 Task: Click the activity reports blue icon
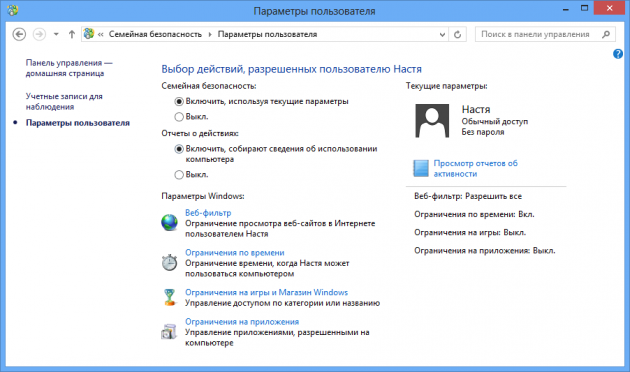pos(421,168)
